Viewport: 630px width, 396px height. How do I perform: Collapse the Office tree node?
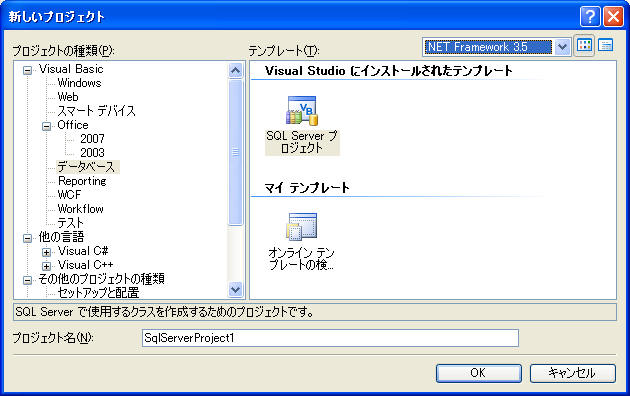(47, 127)
